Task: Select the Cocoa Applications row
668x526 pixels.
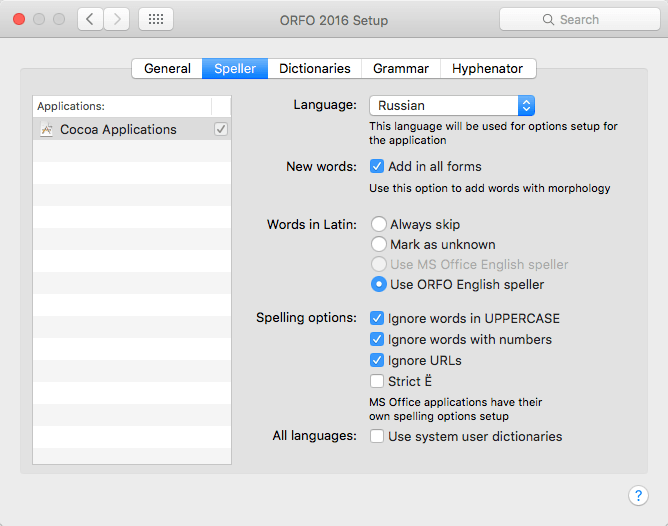Action: coord(132,129)
